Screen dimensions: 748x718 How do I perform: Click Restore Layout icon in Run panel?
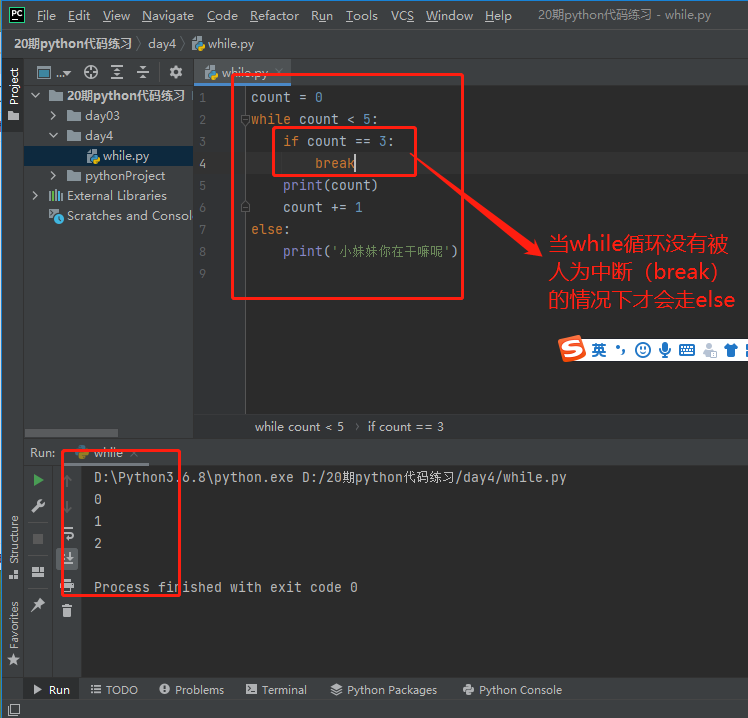point(38,572)
